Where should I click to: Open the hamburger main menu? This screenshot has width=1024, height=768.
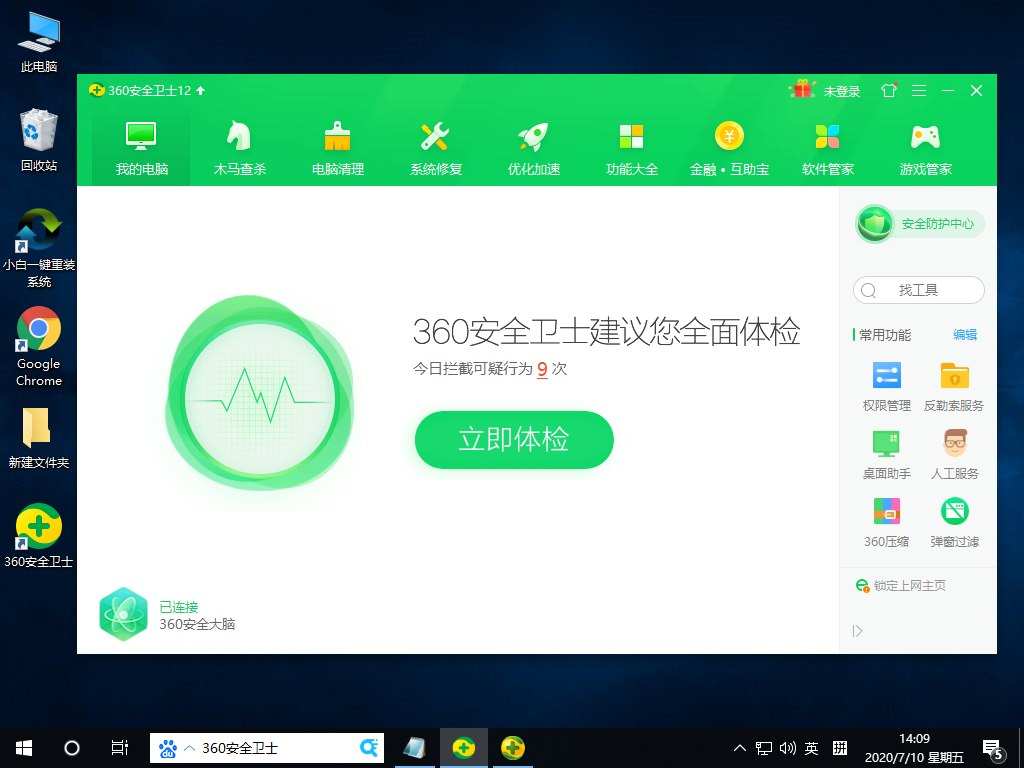[x=918, y=90]
